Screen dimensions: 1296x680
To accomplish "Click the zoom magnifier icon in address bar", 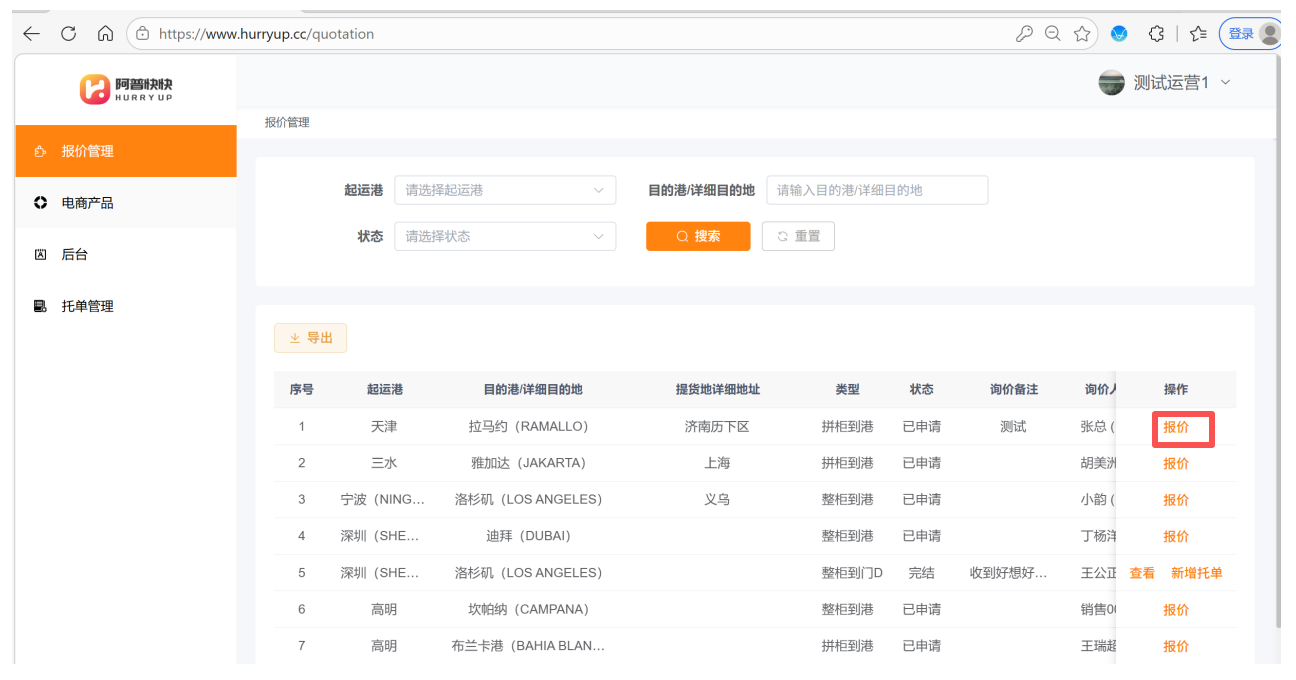I will click(1053, 34).
